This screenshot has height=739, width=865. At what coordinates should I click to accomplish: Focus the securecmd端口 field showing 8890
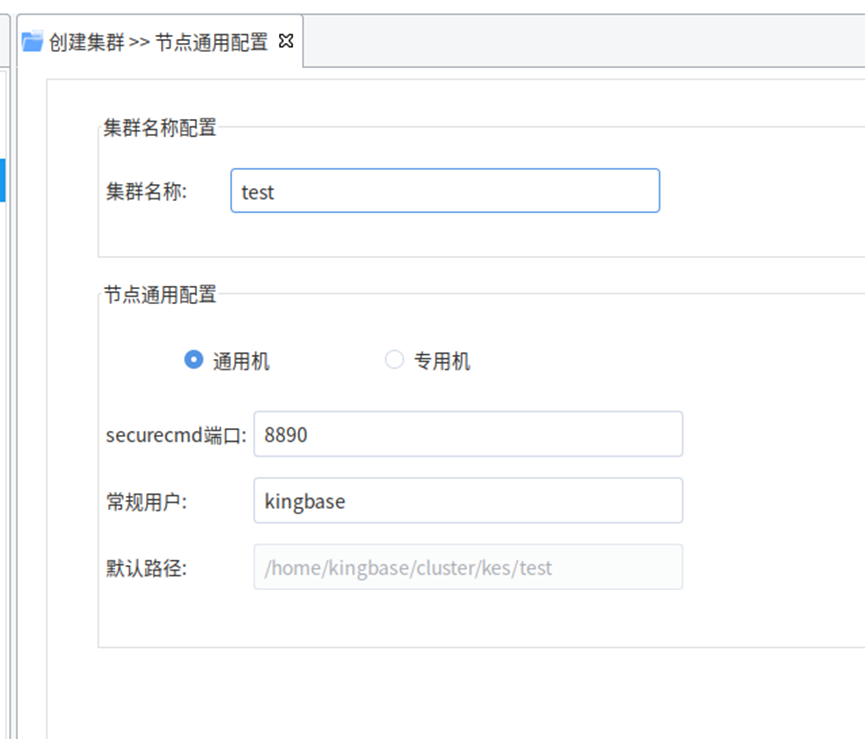467,434
